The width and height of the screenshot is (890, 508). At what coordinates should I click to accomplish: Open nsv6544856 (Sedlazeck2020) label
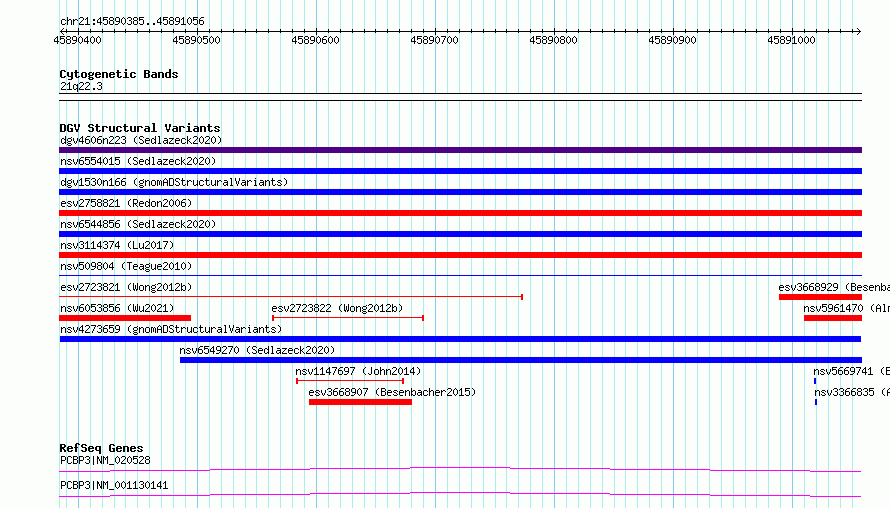pyautogui.click(x=138, y=224)
